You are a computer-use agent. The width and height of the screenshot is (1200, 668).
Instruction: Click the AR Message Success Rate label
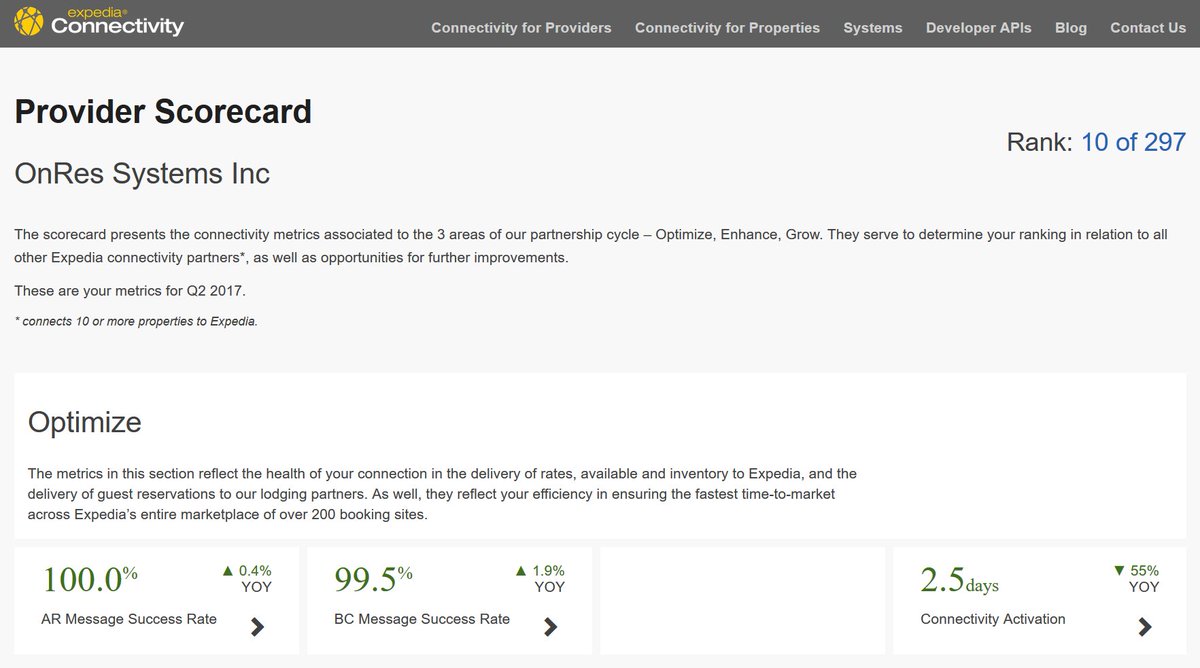point(129,619)
